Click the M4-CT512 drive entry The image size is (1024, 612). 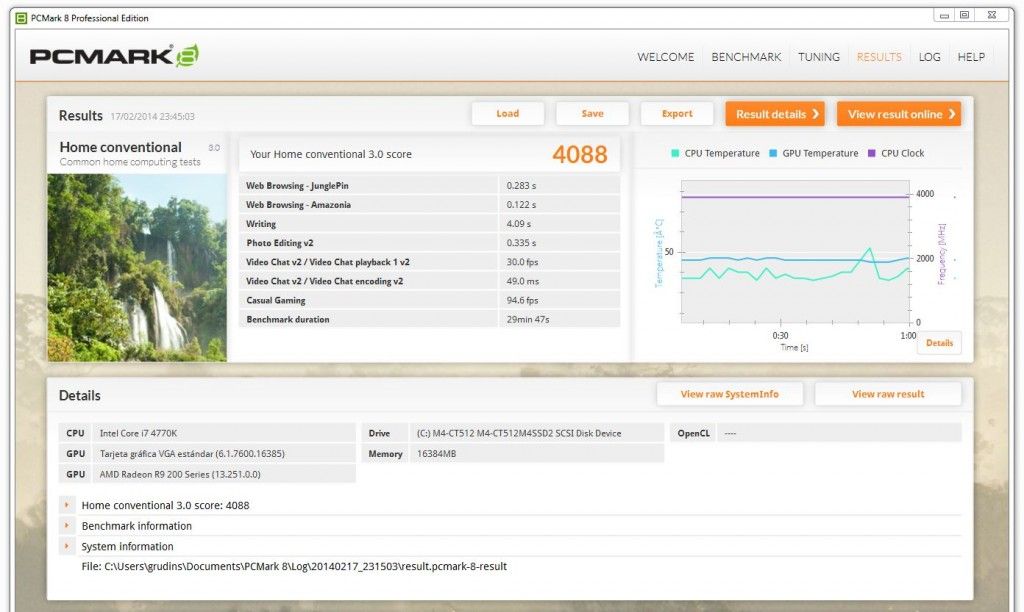(519, 433)
